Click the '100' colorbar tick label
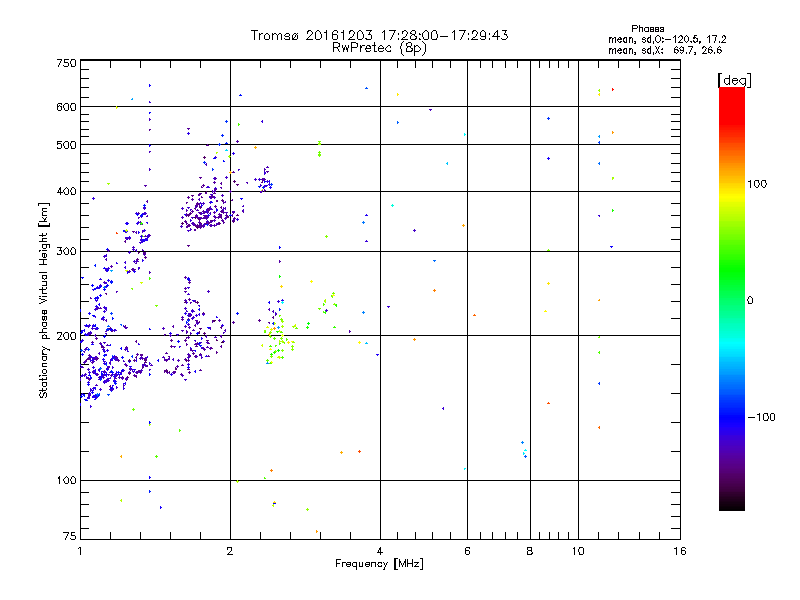 [757, 184]
